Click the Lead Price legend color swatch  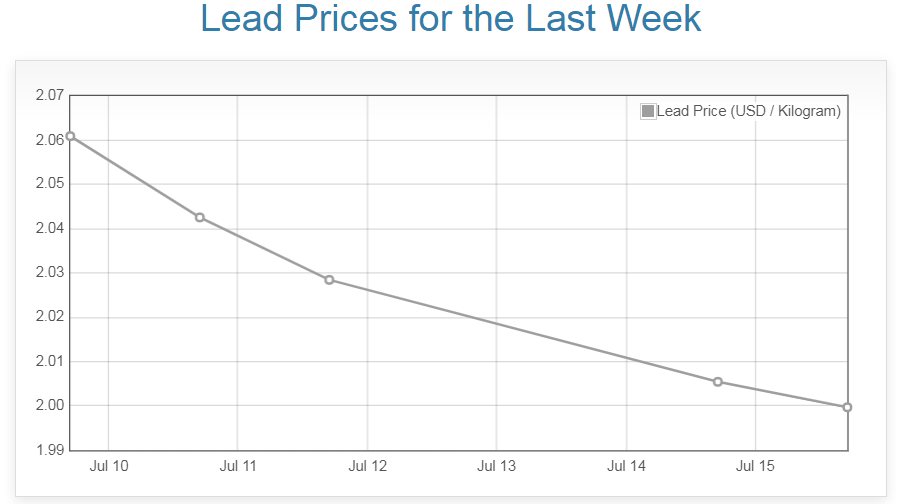point(648,111)
